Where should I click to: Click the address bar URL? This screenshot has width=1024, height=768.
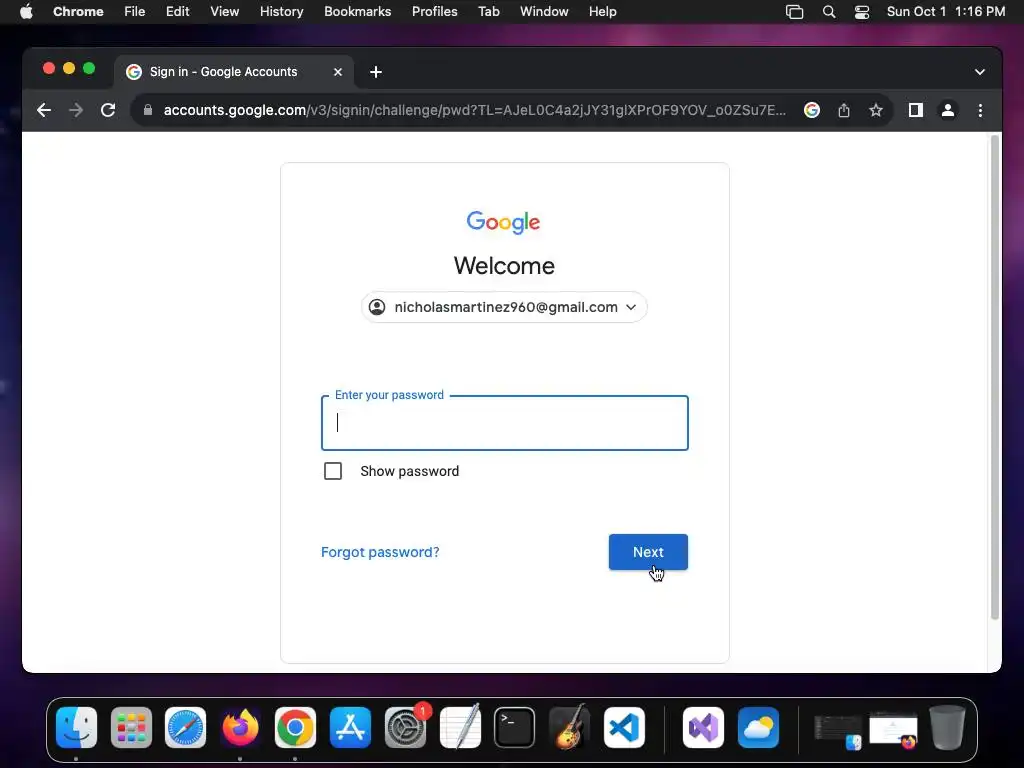[474, 110]
